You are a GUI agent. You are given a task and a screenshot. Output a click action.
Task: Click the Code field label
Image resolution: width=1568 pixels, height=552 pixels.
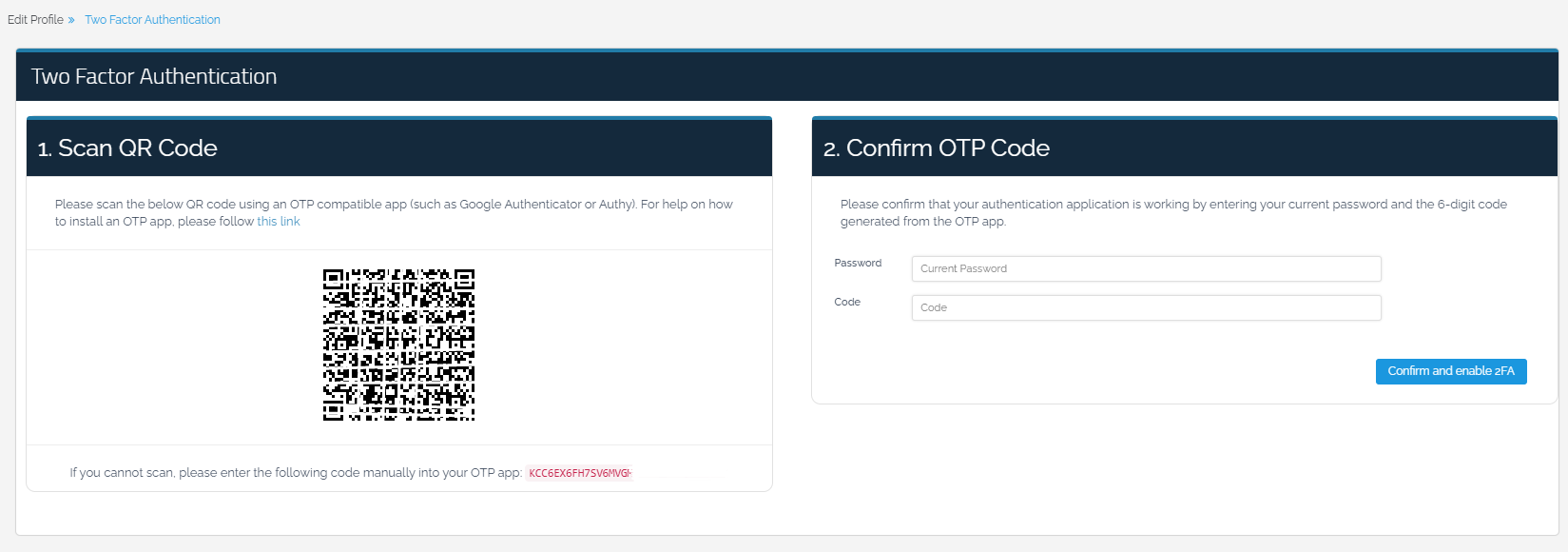(847, 303)
